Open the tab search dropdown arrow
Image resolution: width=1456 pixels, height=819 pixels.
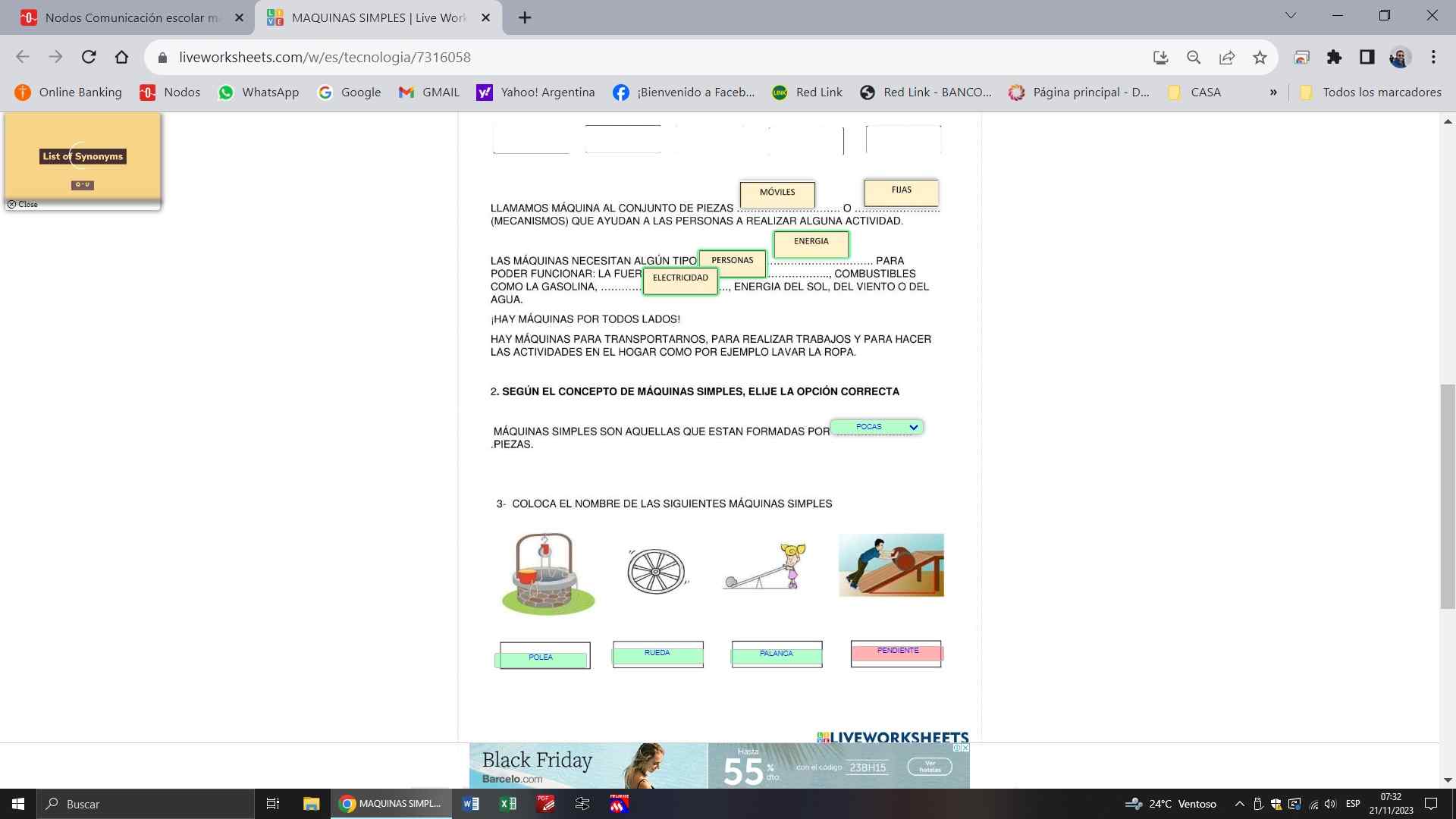click(1290, 16)
